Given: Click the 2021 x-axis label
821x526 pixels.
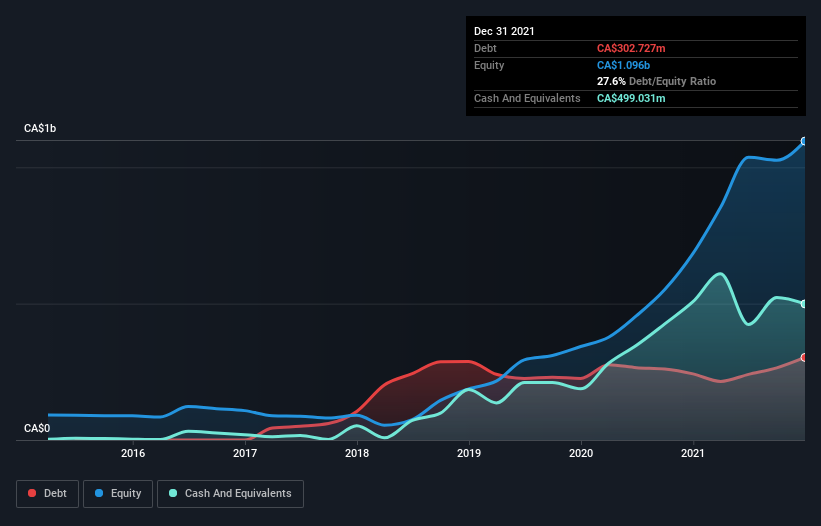Looking at the screenshot, I should coord(693,453).
